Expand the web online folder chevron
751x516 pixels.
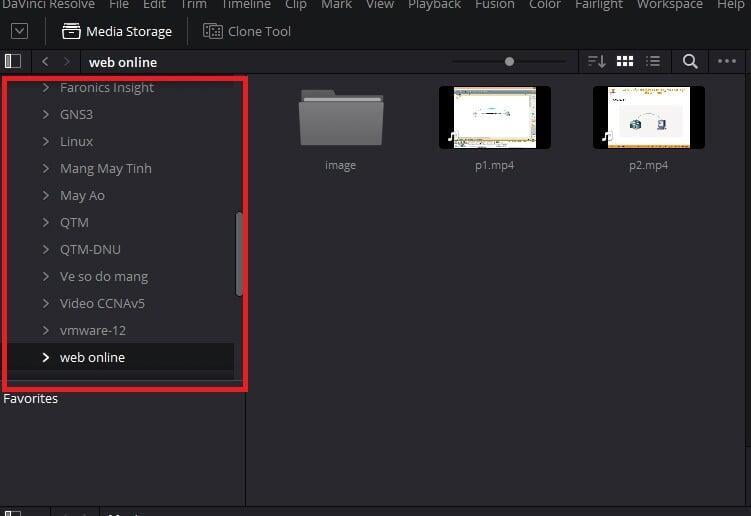pos(46,357)
